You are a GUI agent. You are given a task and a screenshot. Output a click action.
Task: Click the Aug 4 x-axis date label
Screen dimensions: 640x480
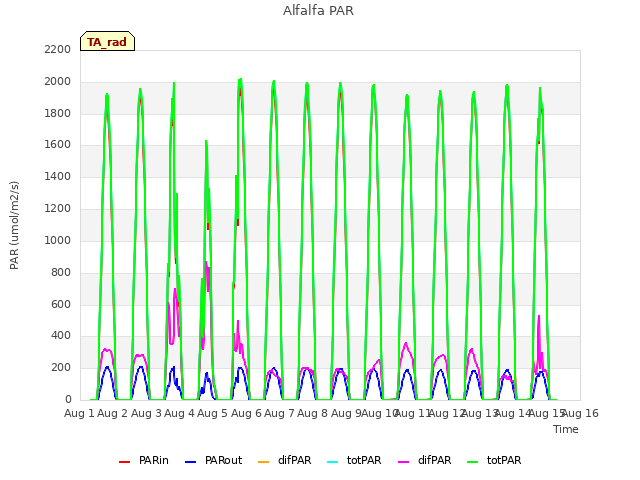click(179, 413)
